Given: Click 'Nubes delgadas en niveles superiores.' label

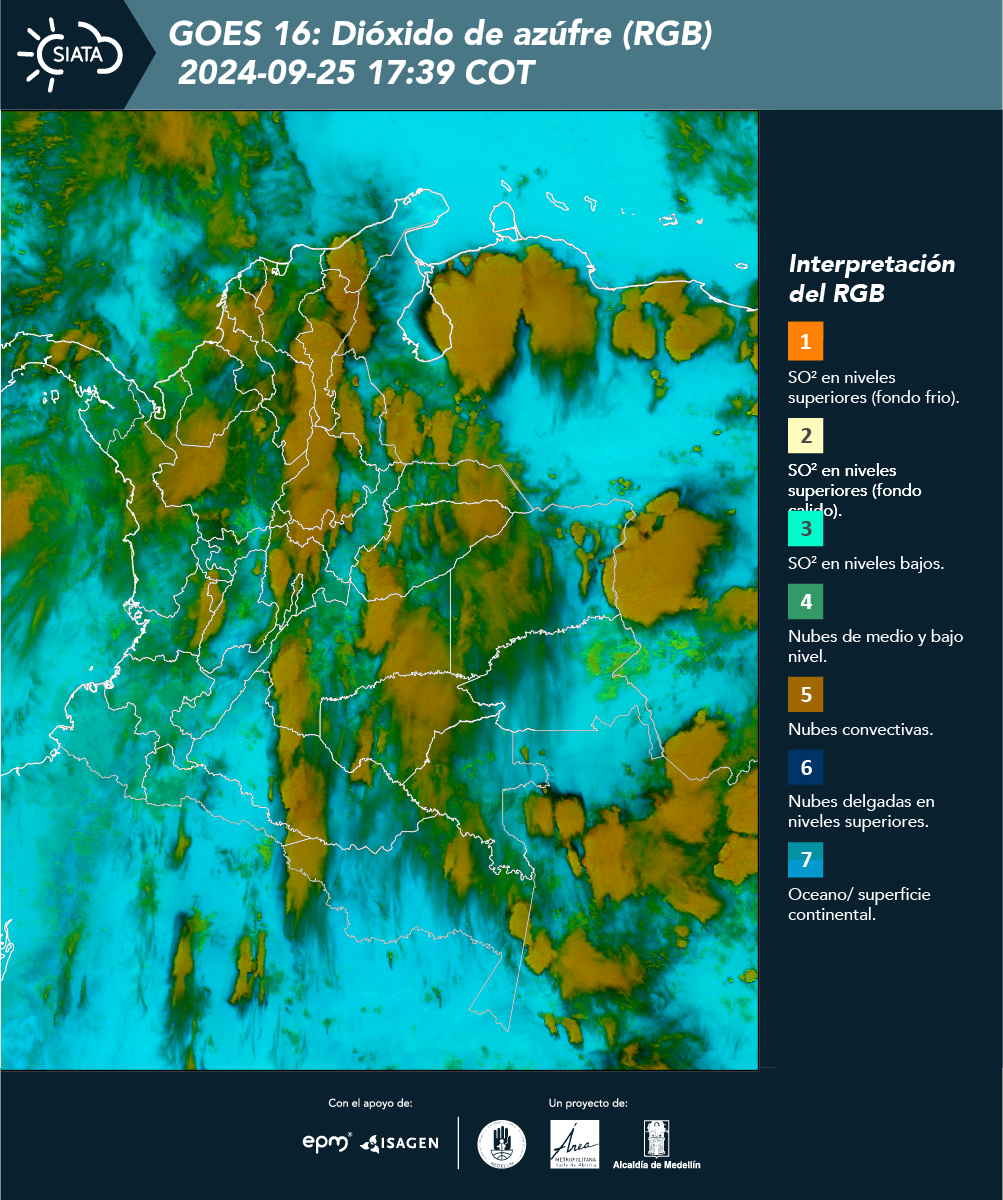Looking at the screenshot, I should [861, 811].
